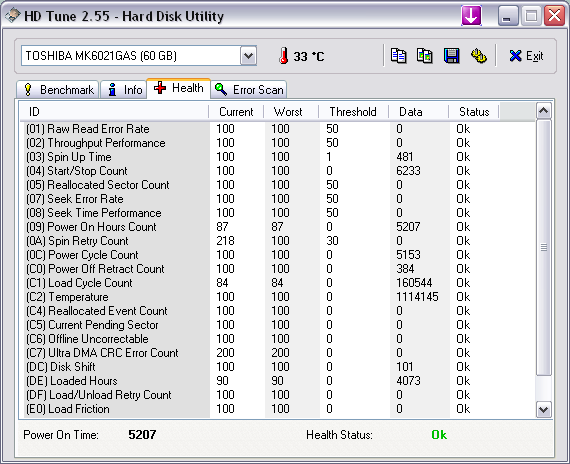The width and height of the screenshot is (570, 464).
Task: Click data value 160544
Action: [x=414, y=283]
